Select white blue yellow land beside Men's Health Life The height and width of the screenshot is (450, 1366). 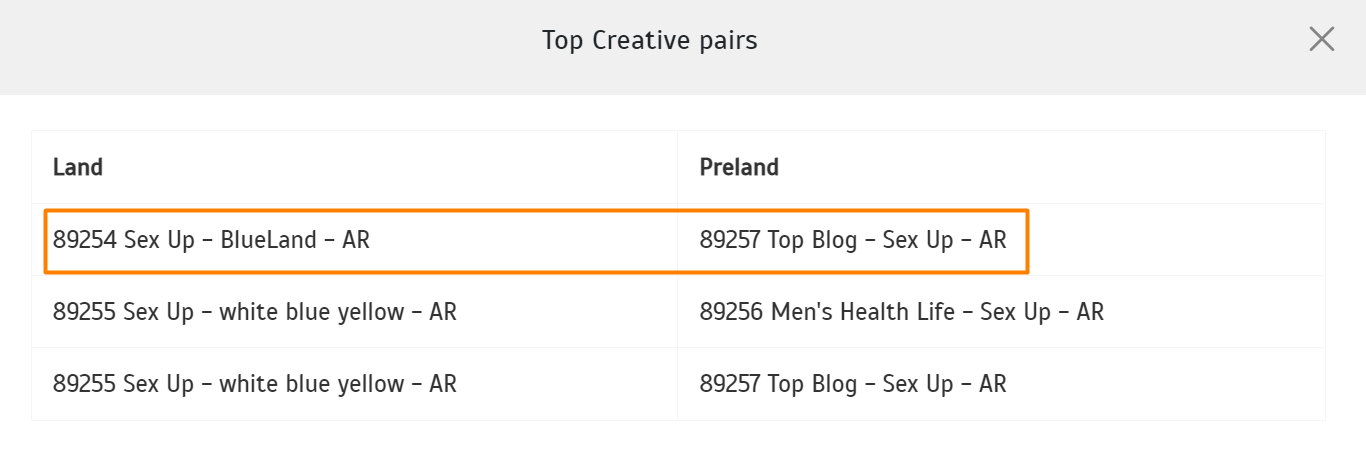pos(255,312)
